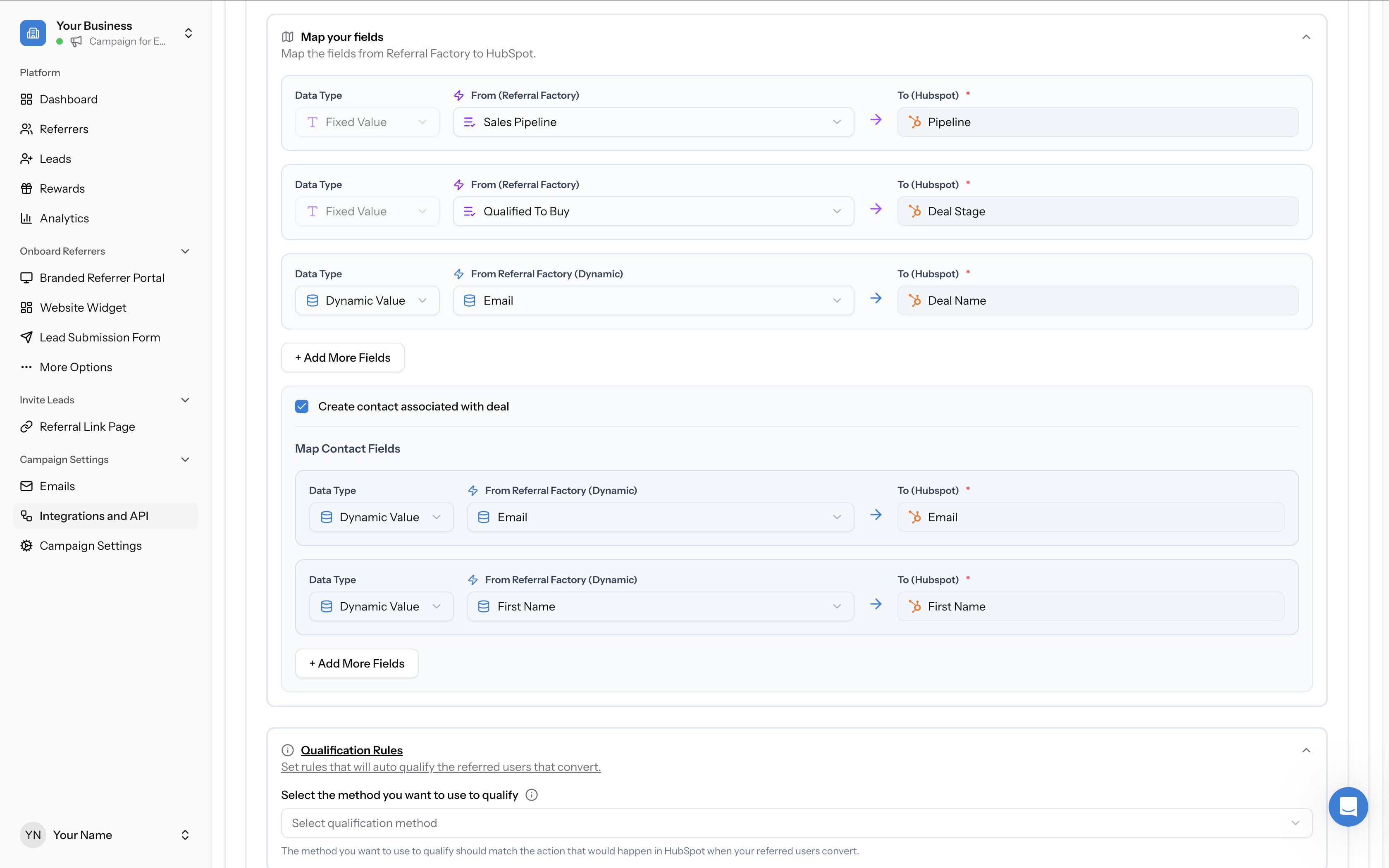Open the Rewards gift icon

[26, 188]
